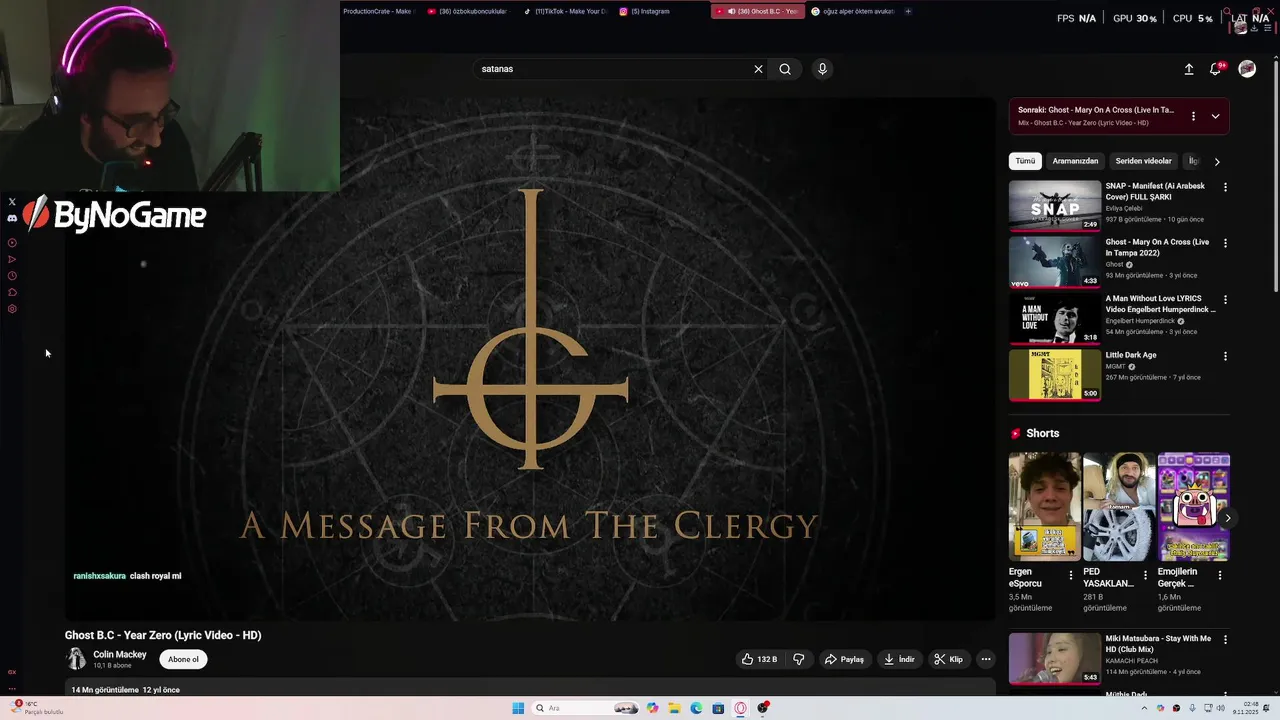Start voice search with microphone icon
Viewport: 1280px width, 720px height.
822,69
